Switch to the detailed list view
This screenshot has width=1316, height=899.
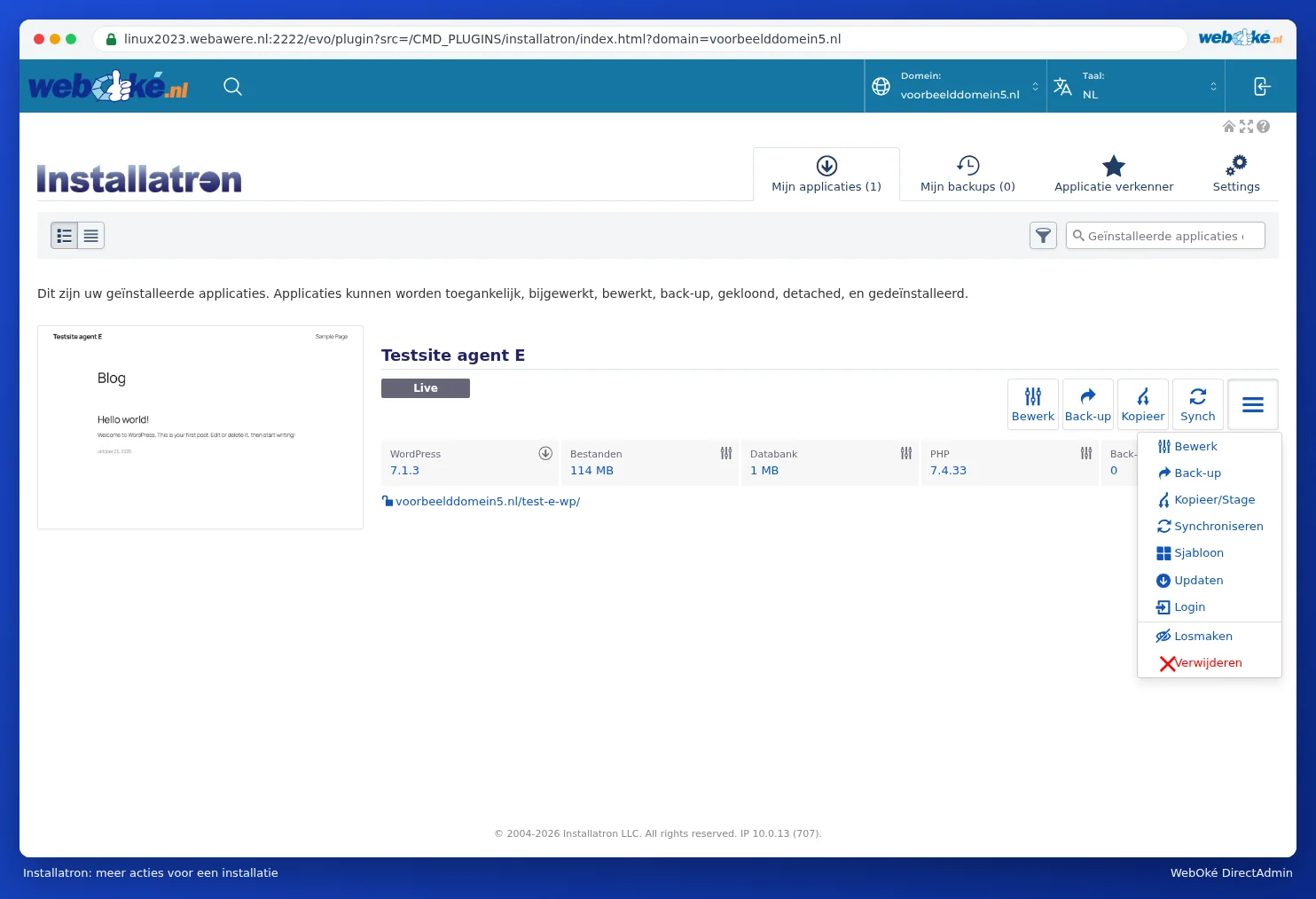[65, 236]
